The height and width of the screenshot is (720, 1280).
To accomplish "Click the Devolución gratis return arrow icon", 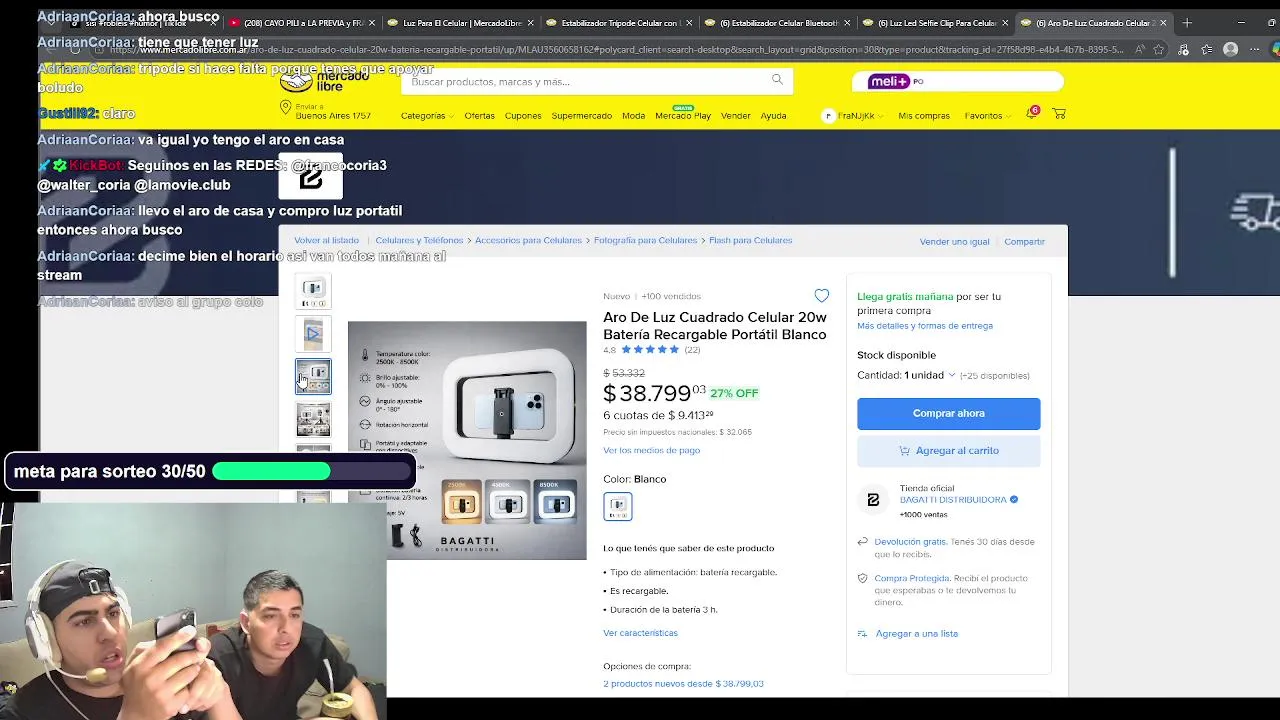I will click(x=862, y=542).
